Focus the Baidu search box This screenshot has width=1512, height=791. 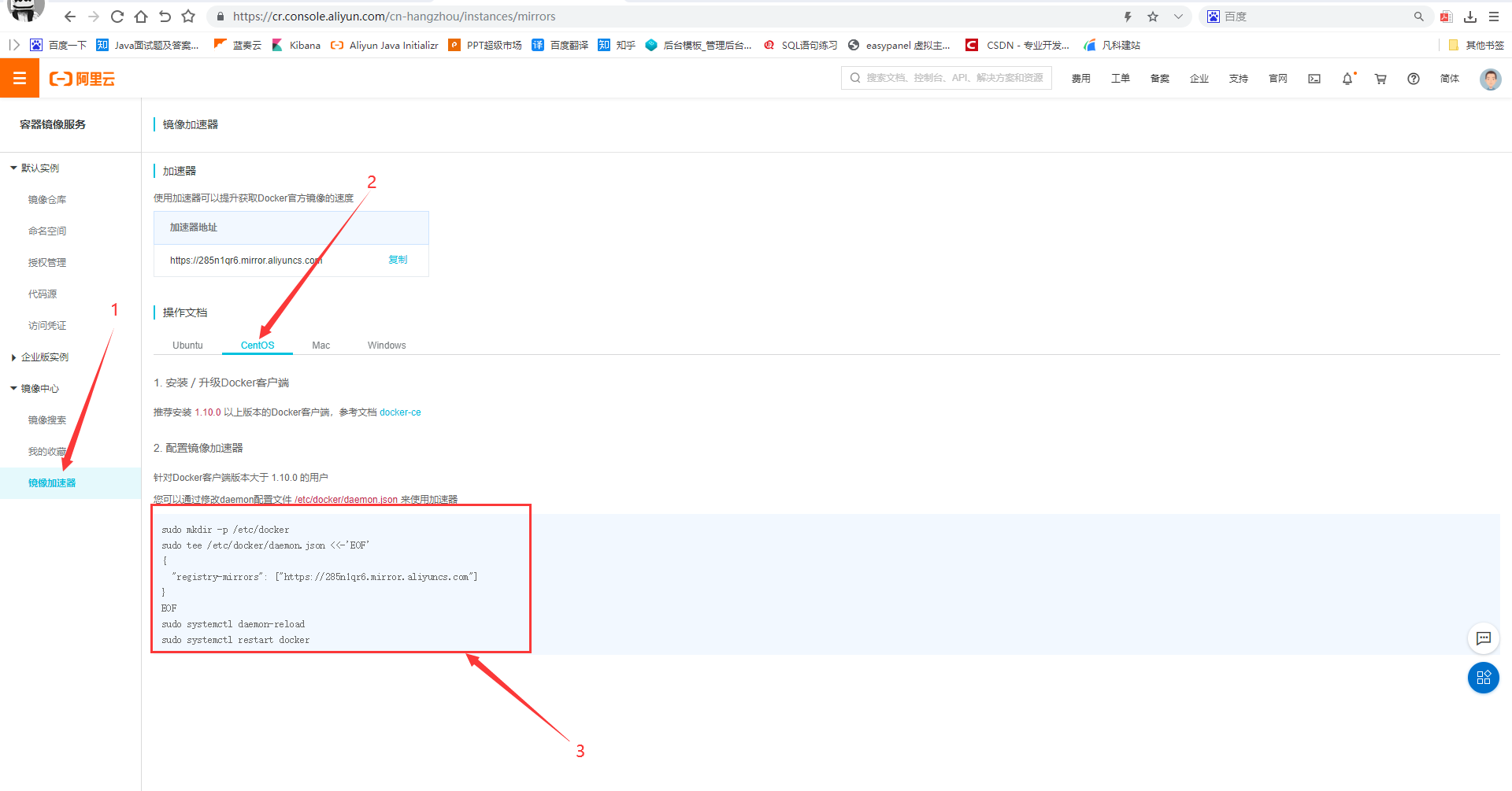[x=1315, y=17]
